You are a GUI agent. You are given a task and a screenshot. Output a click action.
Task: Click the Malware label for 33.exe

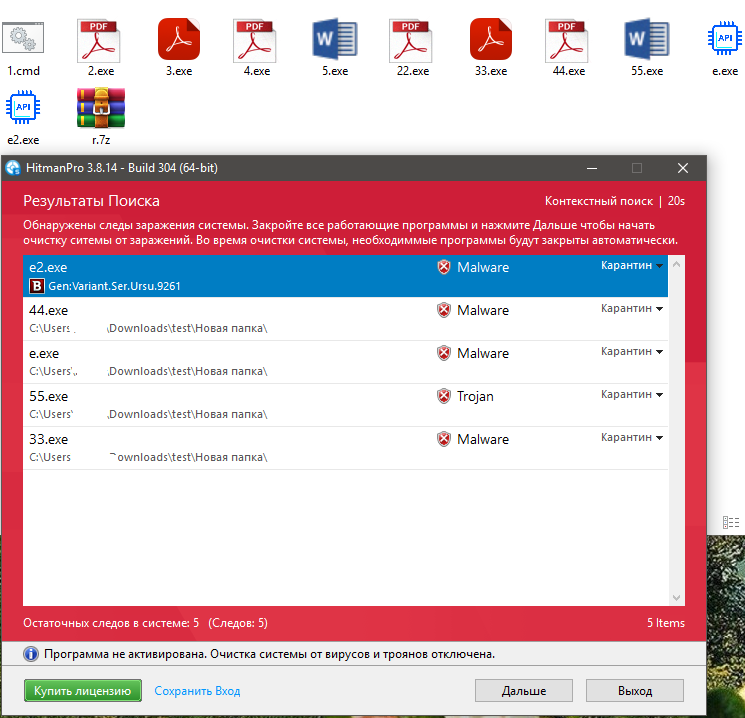(x=483, y=439)
